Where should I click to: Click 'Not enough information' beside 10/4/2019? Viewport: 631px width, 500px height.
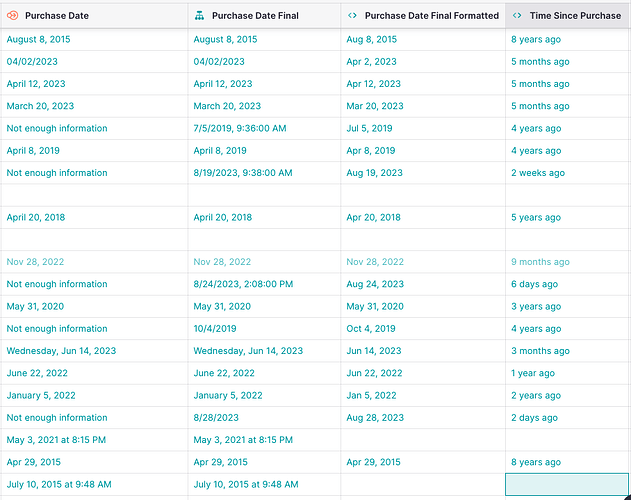click(94, 329)
